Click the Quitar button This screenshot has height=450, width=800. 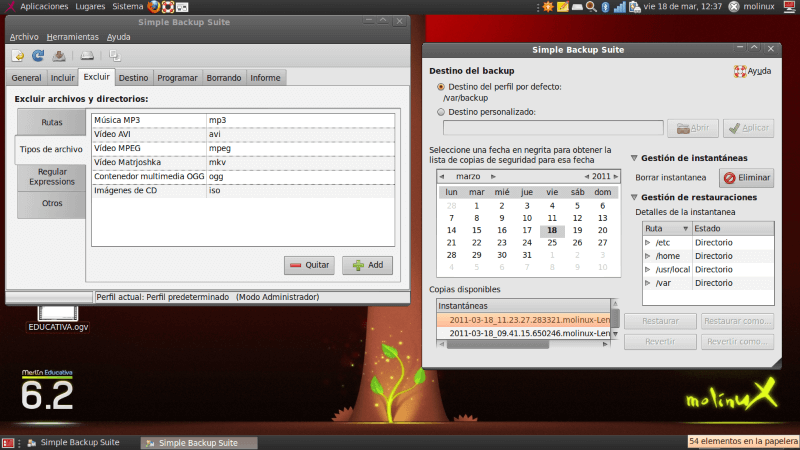pyautogui.click(x=309, y=265)
